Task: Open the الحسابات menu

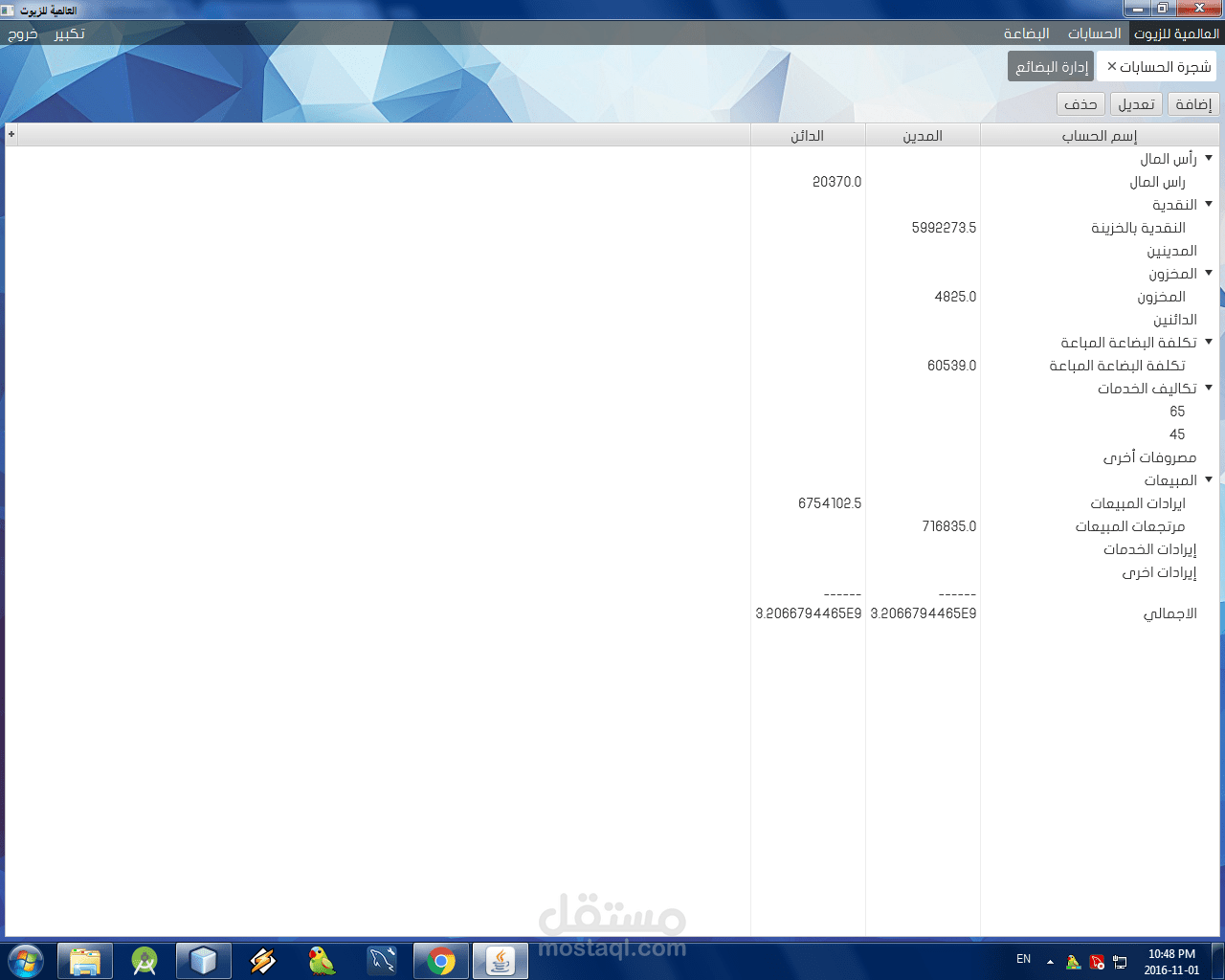Action: pyautogui.click(x=1095, y=33)
